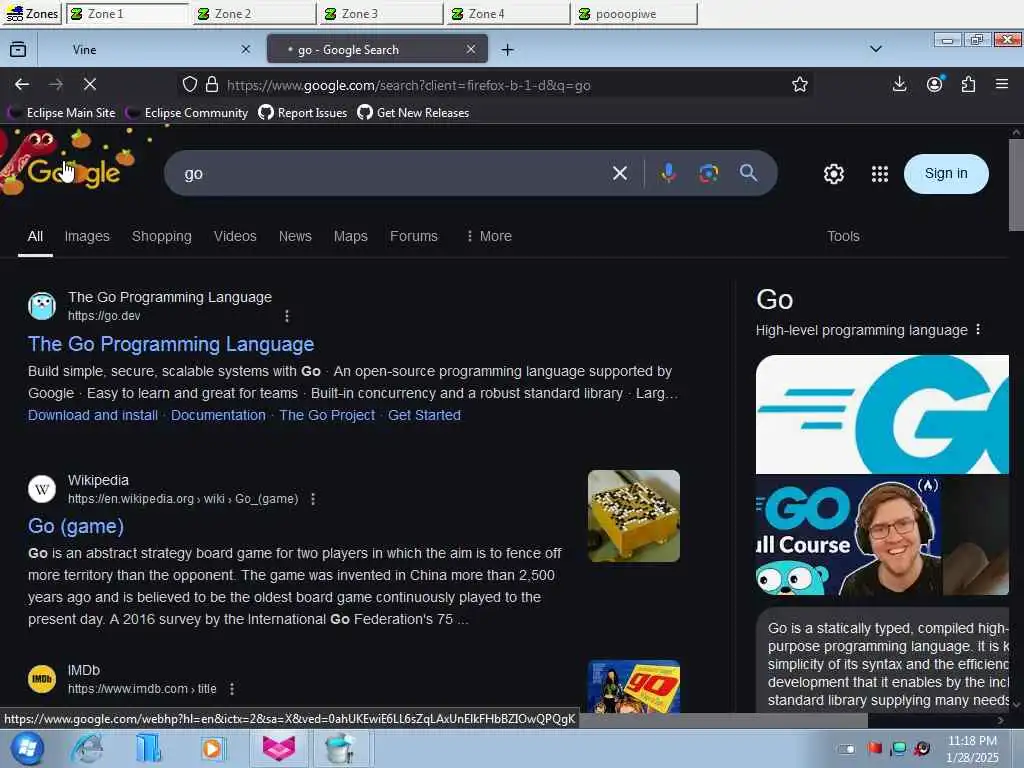The image size is (1024, 768).
Task: Open the Download and install sitelink
Action: [93, 415]
